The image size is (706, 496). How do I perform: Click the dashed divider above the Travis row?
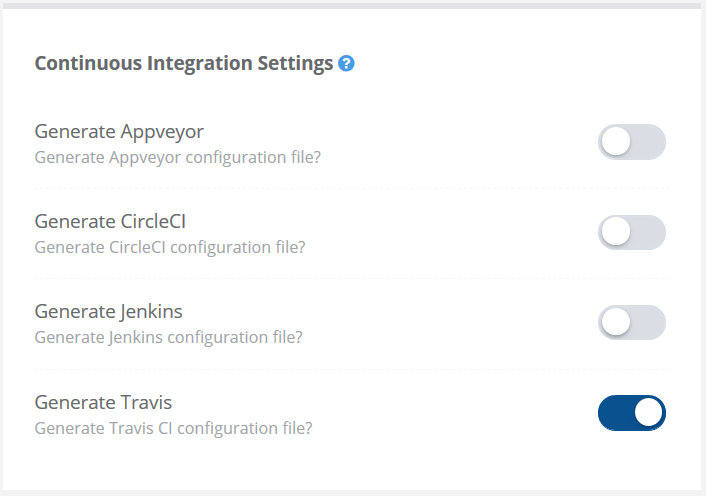352,368
